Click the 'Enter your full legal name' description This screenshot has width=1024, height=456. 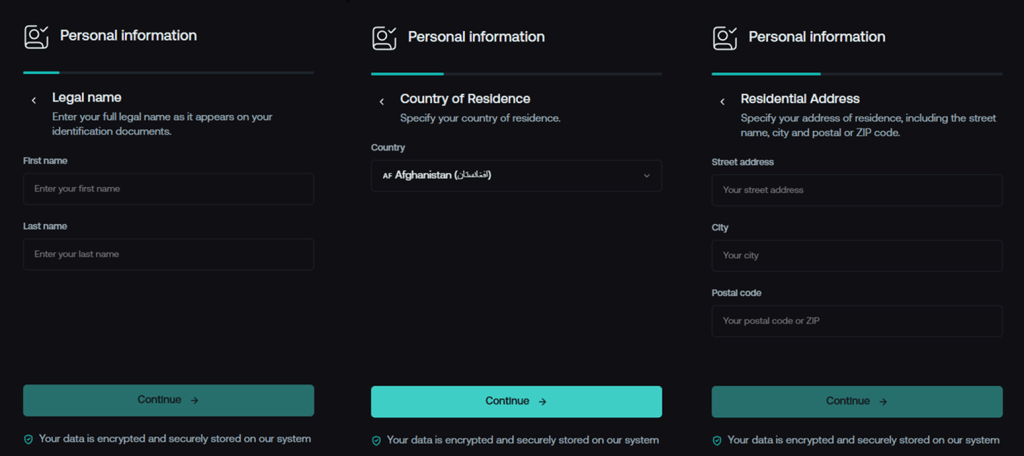[x=163, y=124]
